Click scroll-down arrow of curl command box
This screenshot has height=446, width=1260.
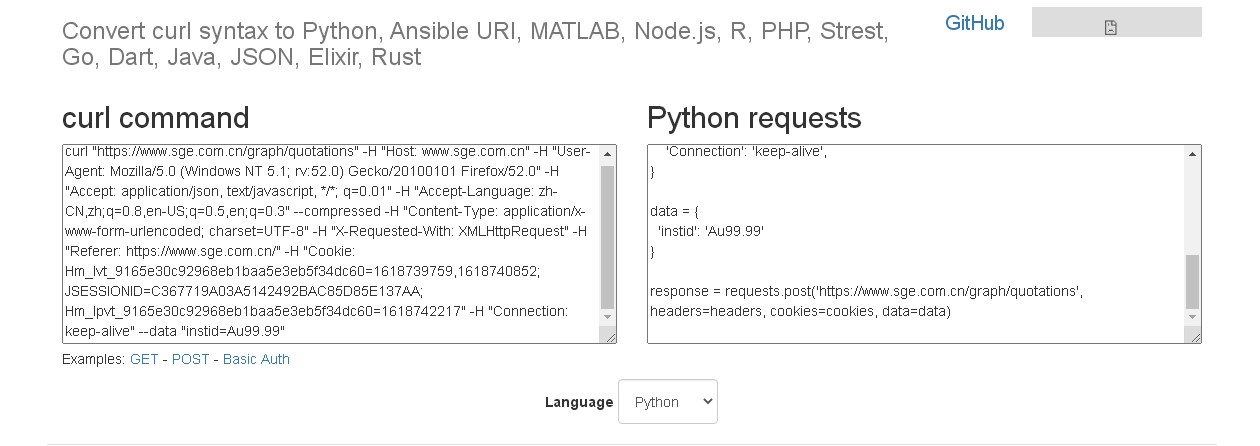(x=607, y=319)
